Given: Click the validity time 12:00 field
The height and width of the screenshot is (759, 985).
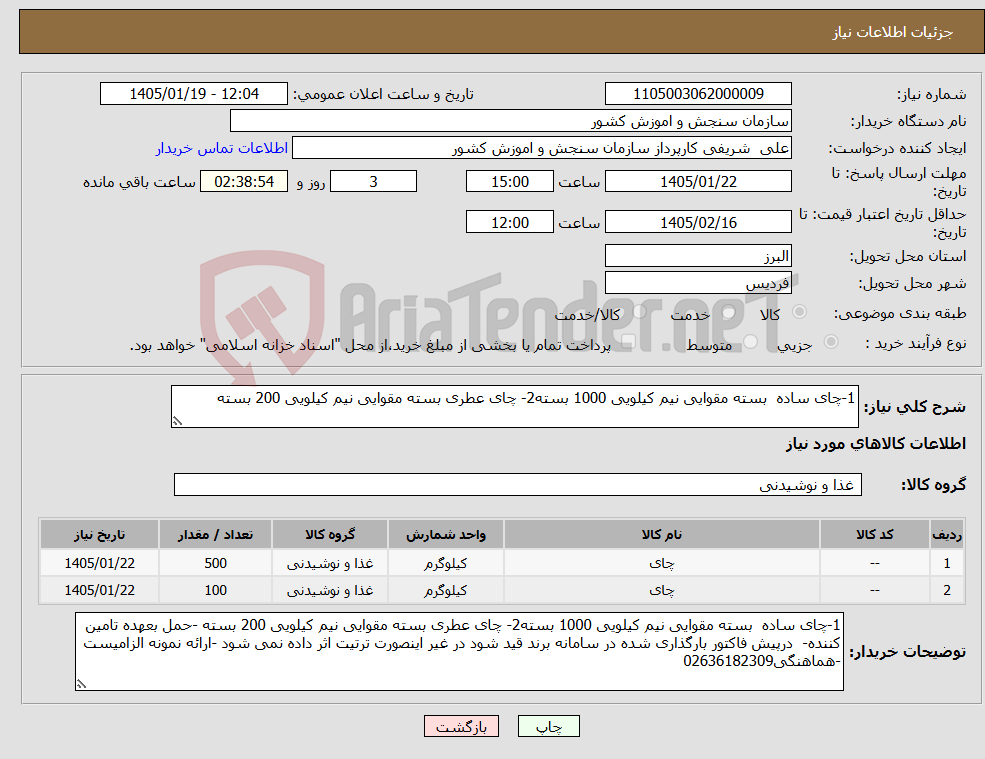Looking at the screenshot, I should point(509,222).
